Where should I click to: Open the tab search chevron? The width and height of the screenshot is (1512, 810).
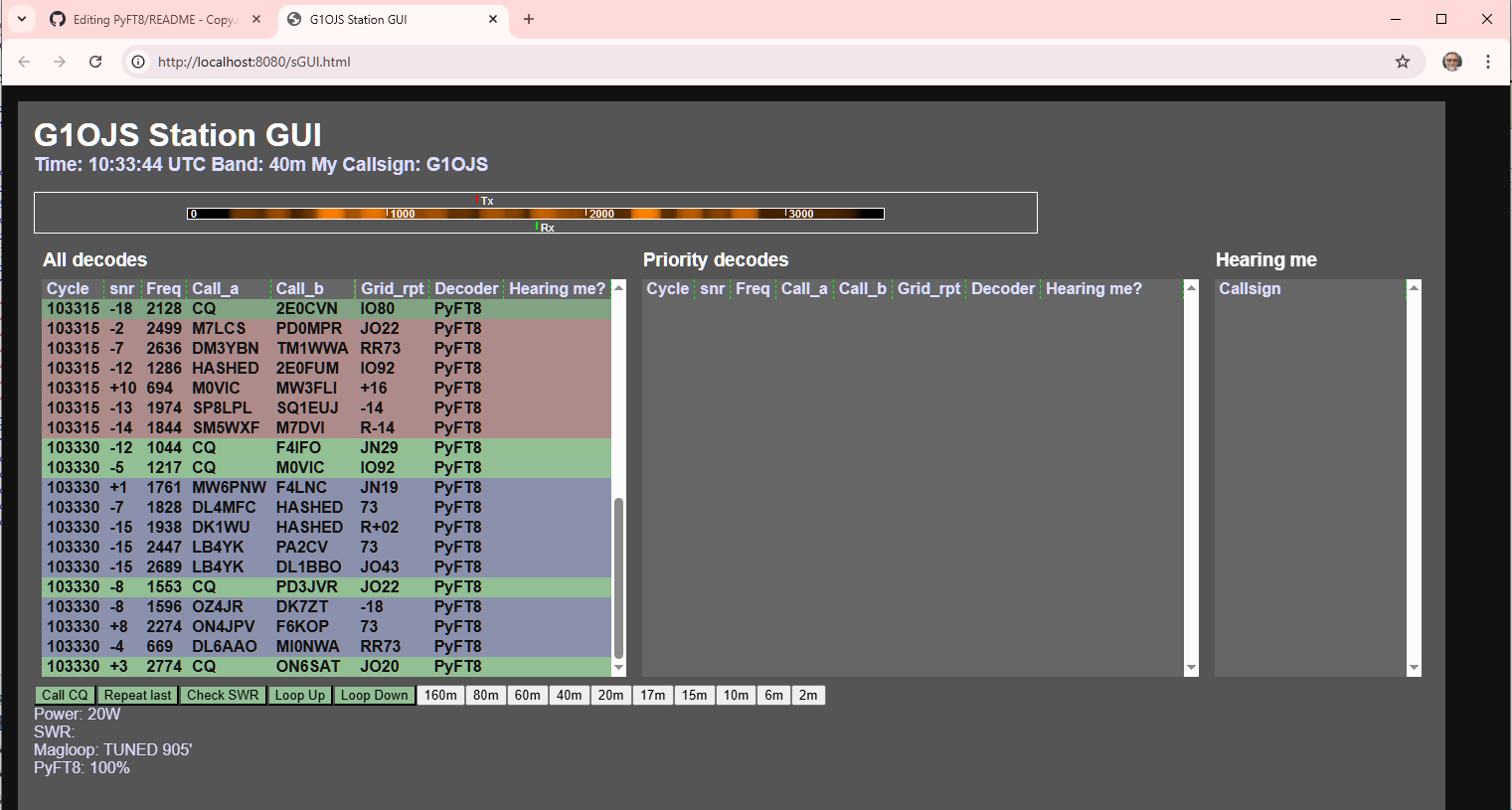[x=21, y=18]
